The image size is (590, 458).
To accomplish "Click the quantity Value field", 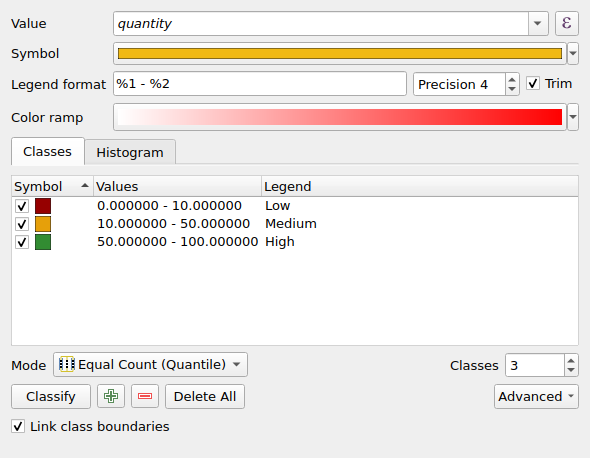I will [x=321, y=23].
